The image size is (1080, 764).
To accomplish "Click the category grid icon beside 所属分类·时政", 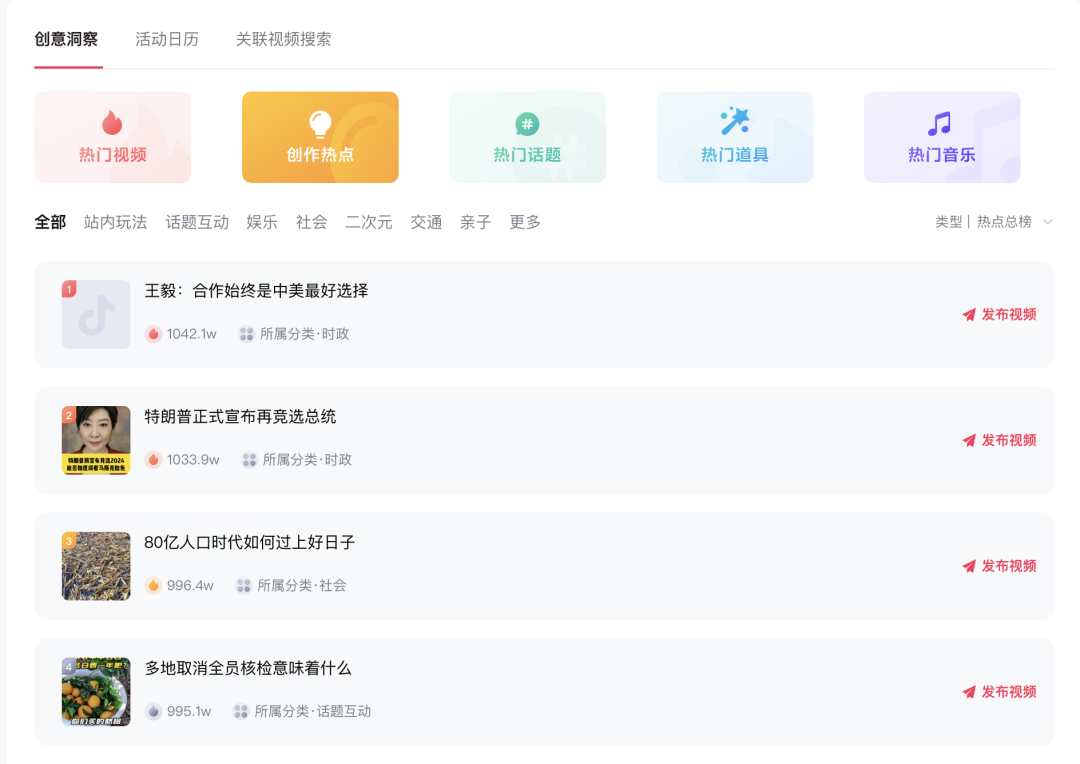I will pyautogui.click(x=246, y=334).
